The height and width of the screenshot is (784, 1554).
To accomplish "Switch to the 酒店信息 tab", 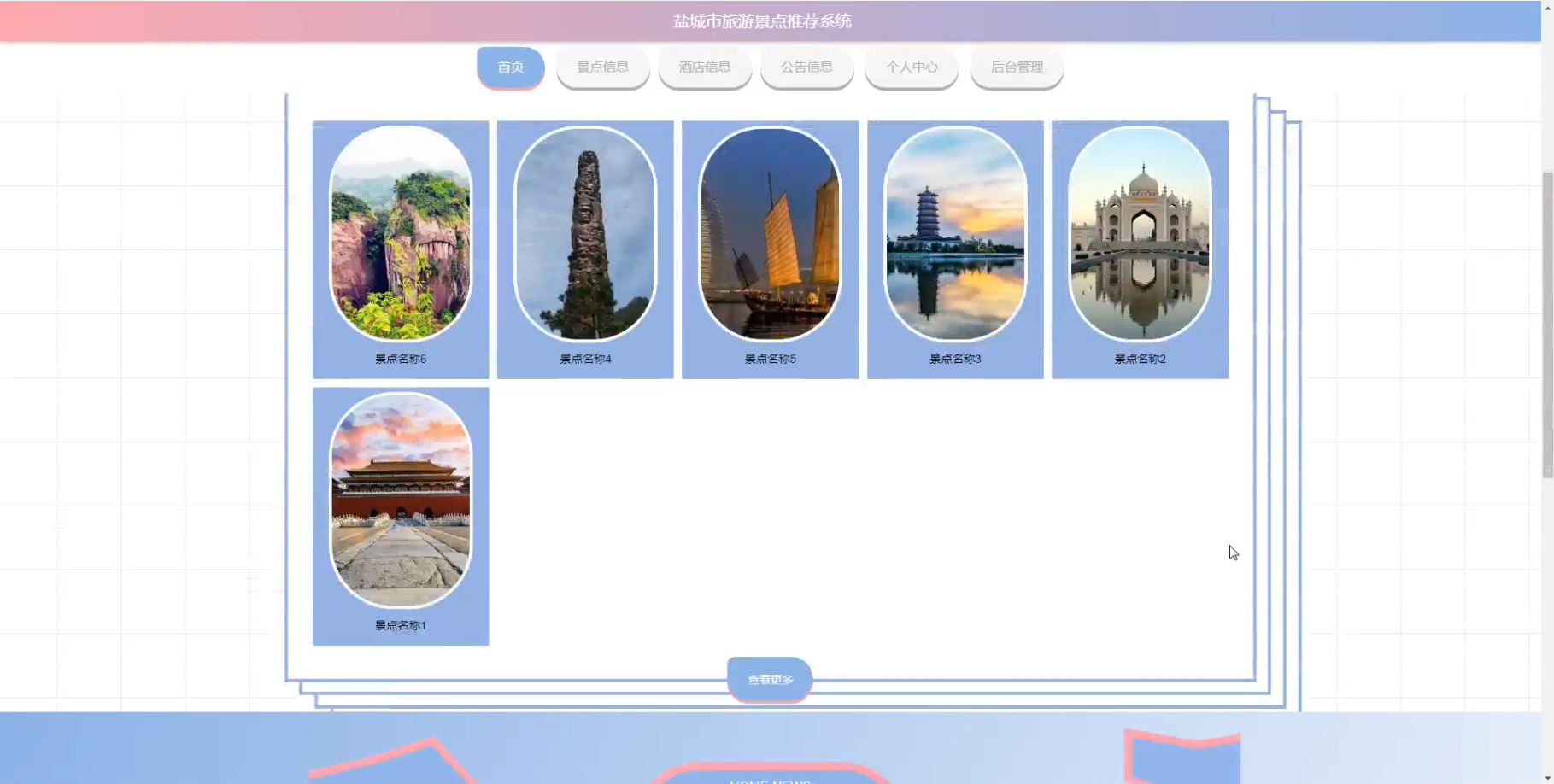I will 705,67.
